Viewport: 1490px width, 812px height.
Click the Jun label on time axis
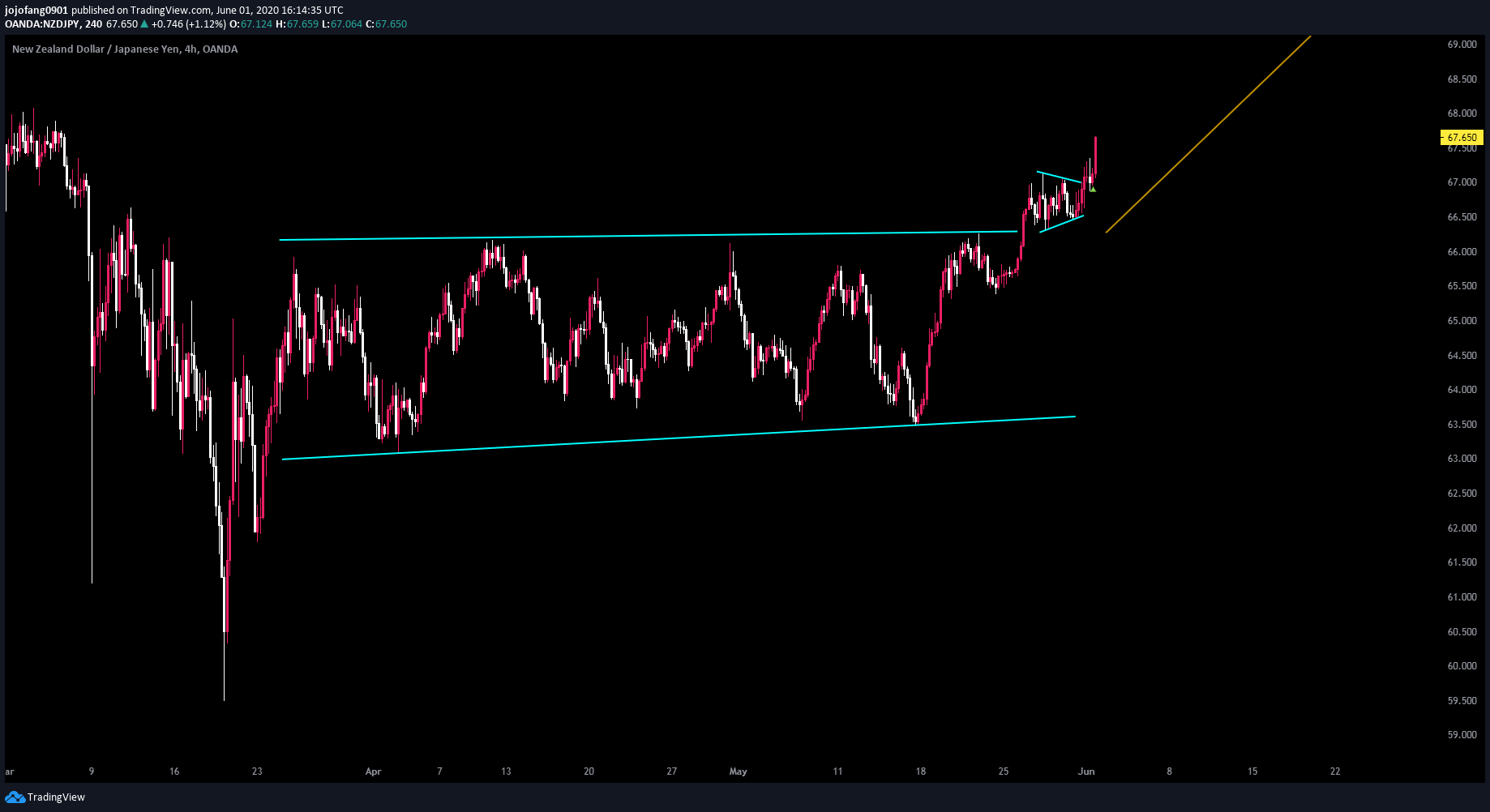1086,771
